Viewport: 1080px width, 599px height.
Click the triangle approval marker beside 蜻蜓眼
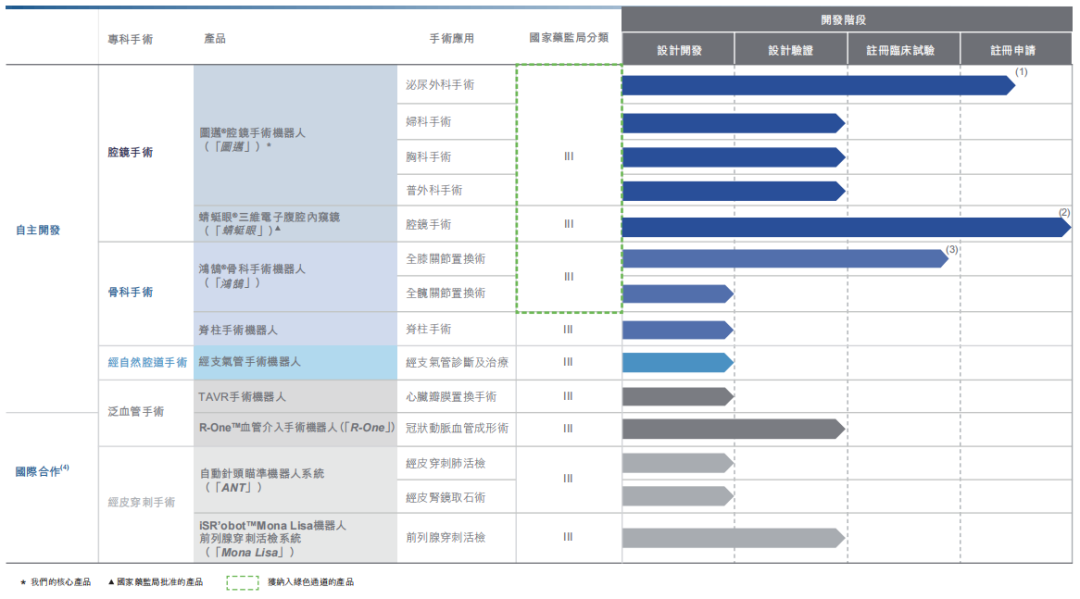coord(277,229)
